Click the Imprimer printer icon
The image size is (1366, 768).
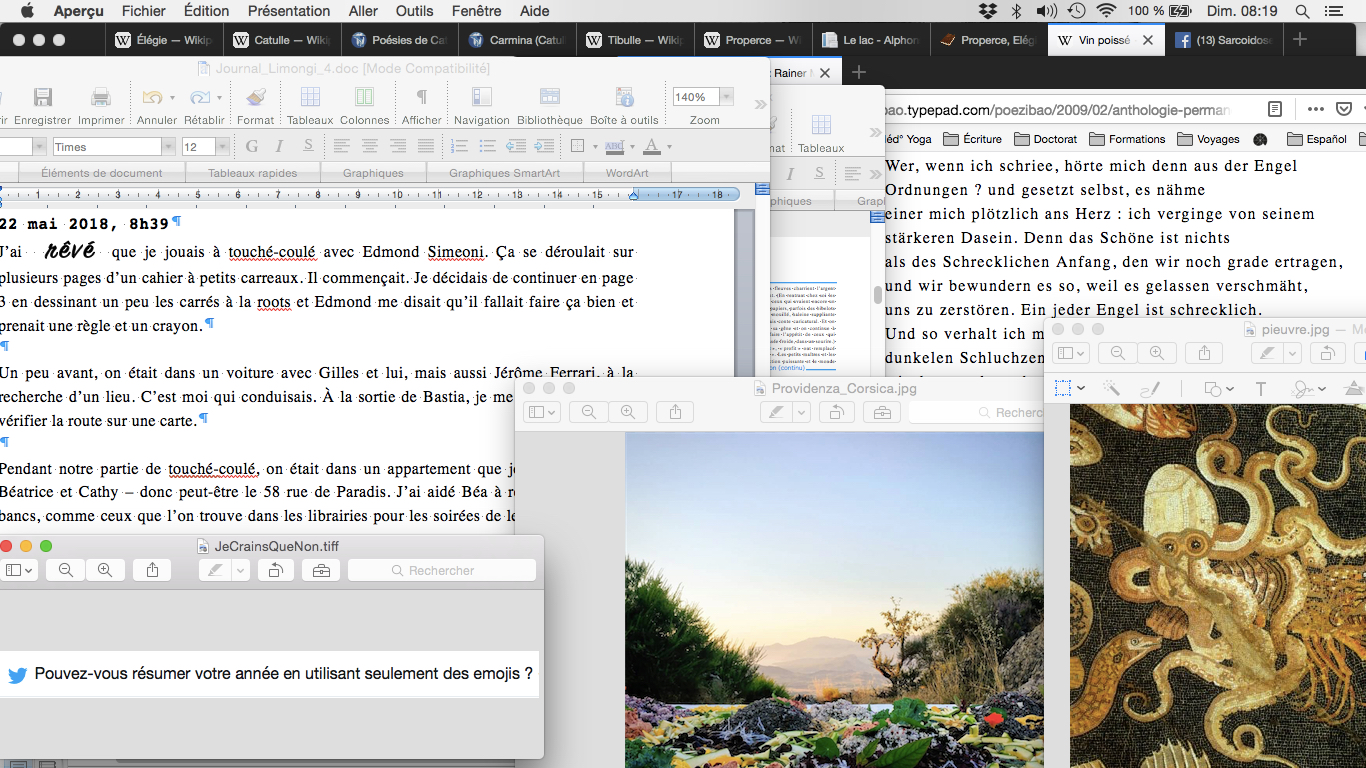click(x=100, y=98)
